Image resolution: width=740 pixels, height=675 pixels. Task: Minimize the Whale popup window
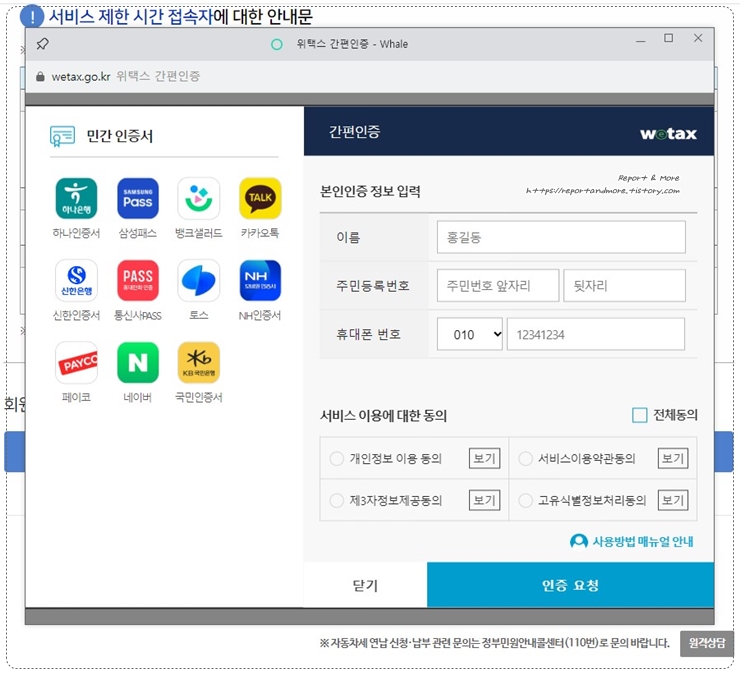640,41
